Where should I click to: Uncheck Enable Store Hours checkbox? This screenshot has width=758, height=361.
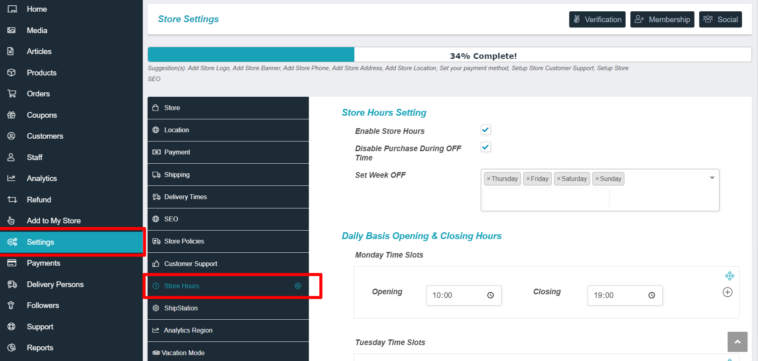[485, 130]
